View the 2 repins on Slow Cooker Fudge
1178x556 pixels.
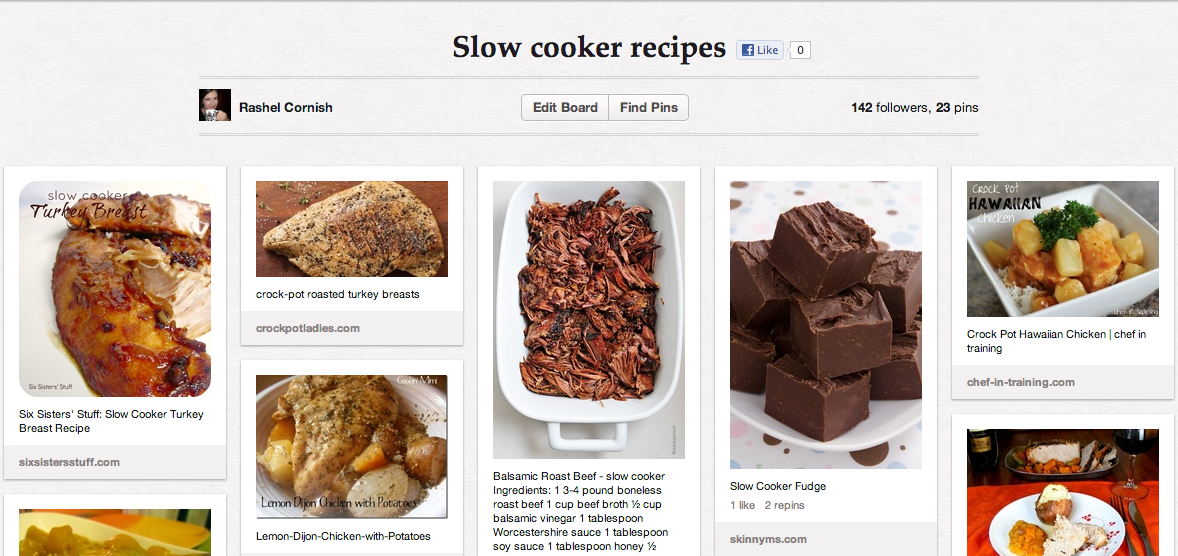coord(784,506)
